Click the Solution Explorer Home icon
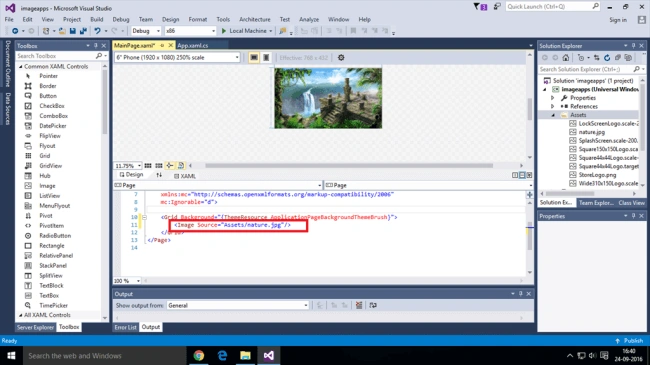This screenshot has width=650, height=365. (565, 58)
